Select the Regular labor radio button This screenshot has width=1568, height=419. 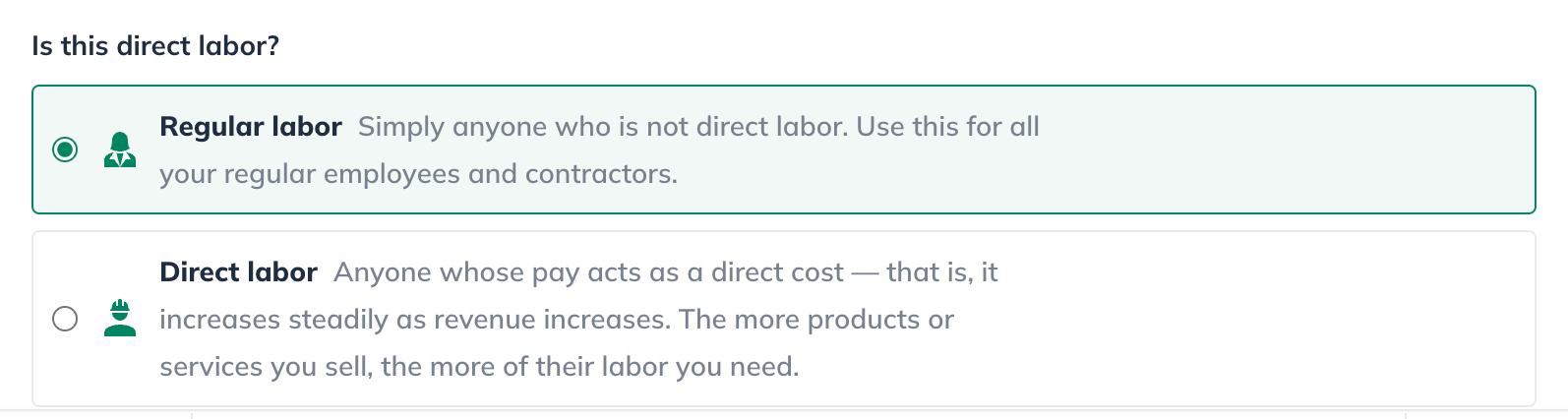[x=65, y=150]
